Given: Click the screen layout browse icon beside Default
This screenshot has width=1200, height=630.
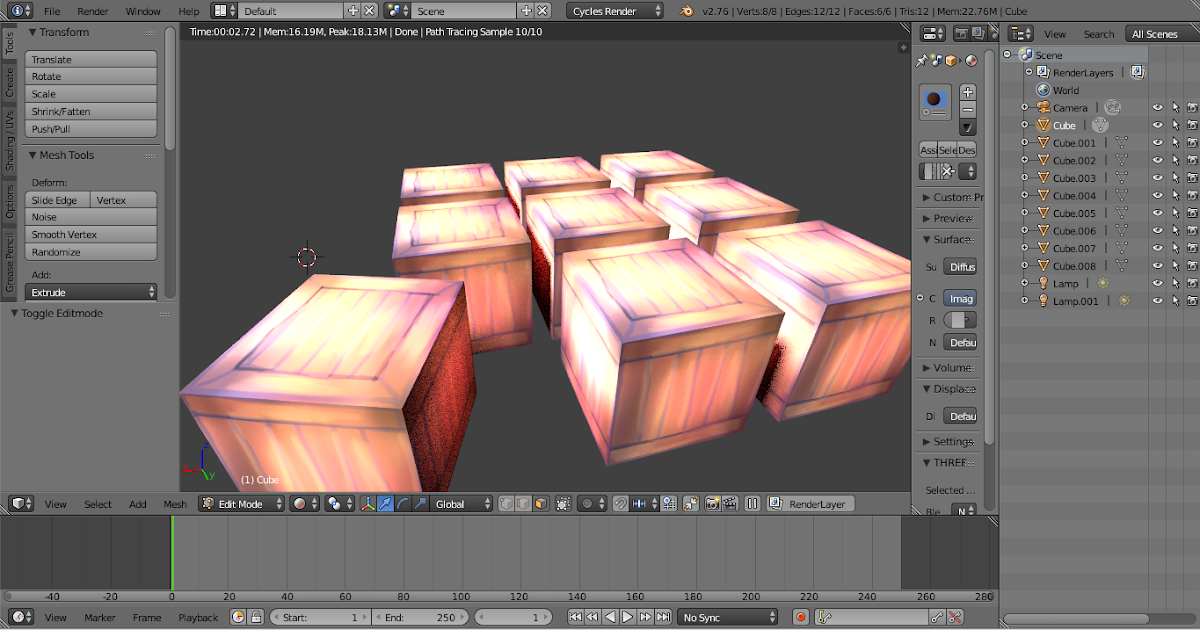Looking at the screenshot, I should (225, 10).
